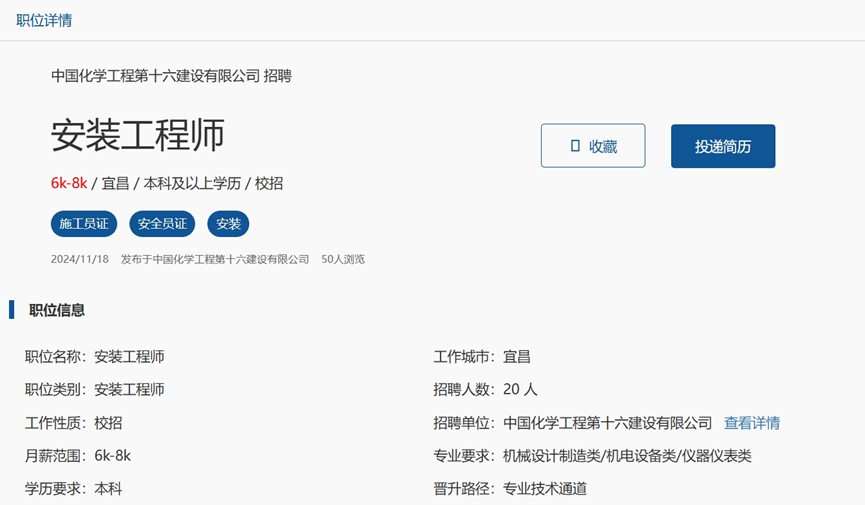Click the 招聘单位 company name value

(607, 423)
